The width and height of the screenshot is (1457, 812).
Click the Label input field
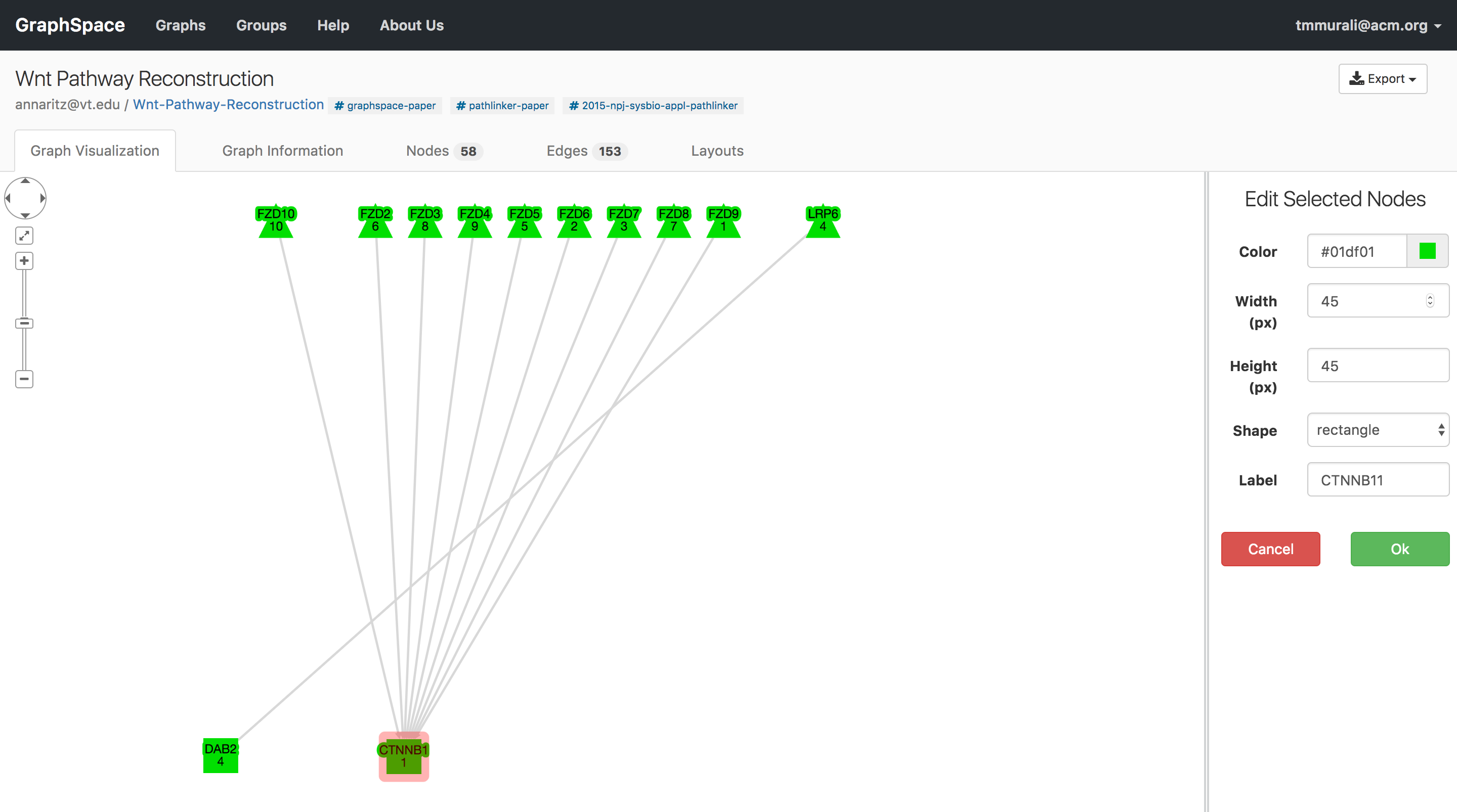(1378, 479)
